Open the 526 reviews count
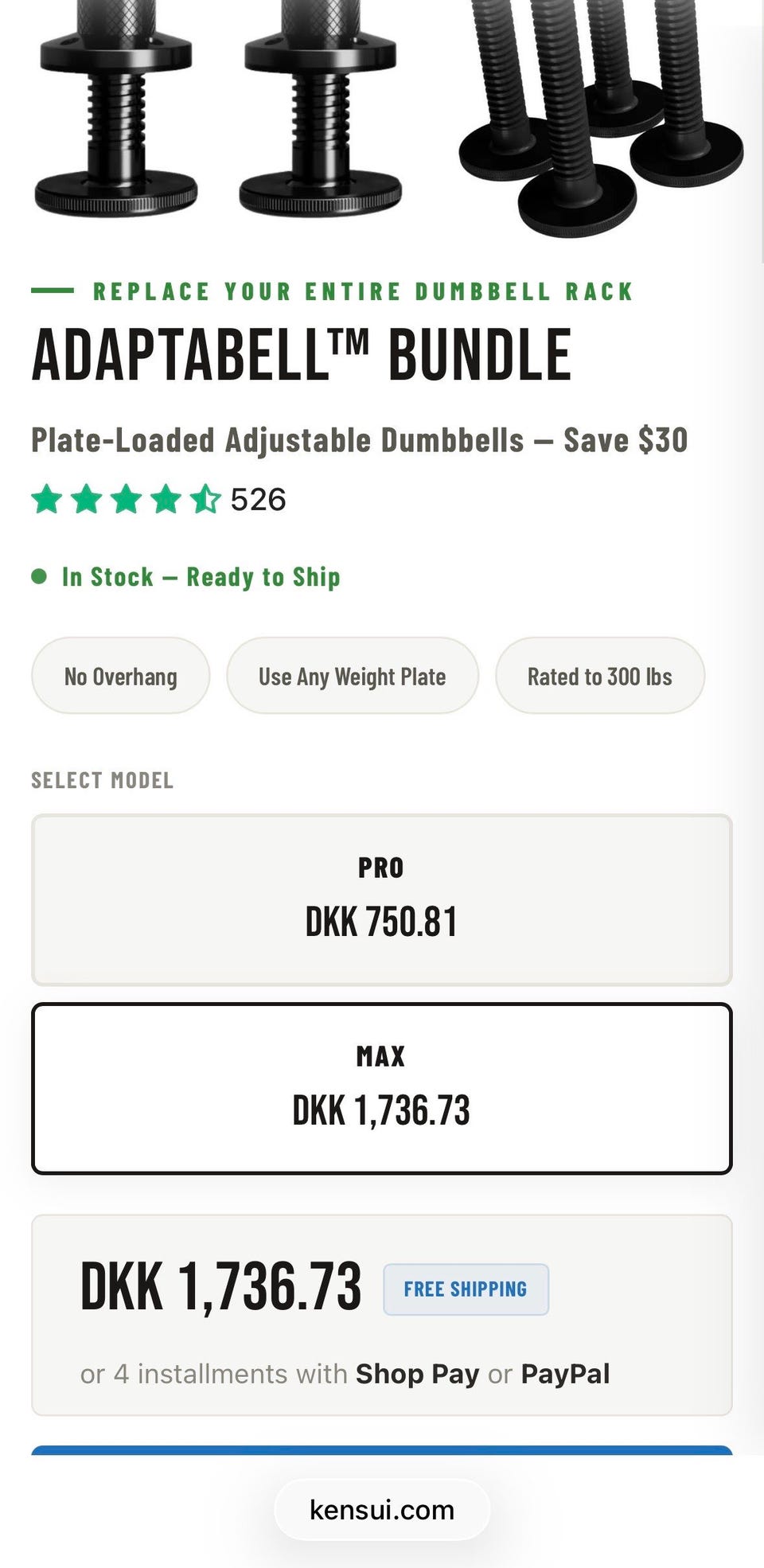 pyautogui.click(x=258, y=500)
